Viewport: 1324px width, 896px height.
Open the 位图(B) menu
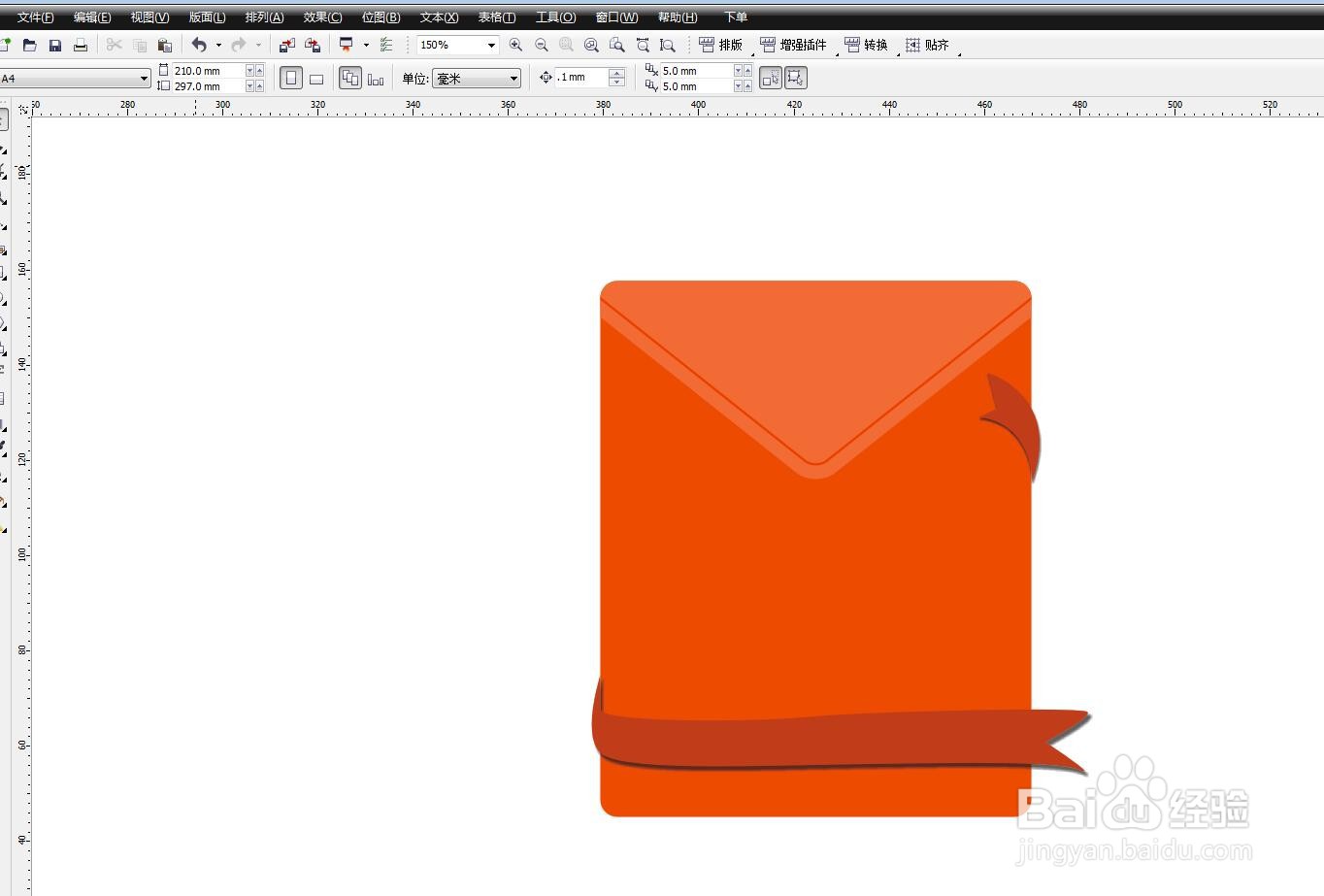pos(381,17)
